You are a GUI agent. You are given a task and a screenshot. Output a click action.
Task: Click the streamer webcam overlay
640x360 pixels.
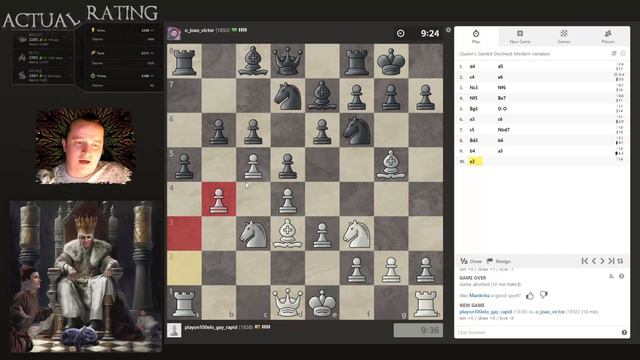click(85, 146)
